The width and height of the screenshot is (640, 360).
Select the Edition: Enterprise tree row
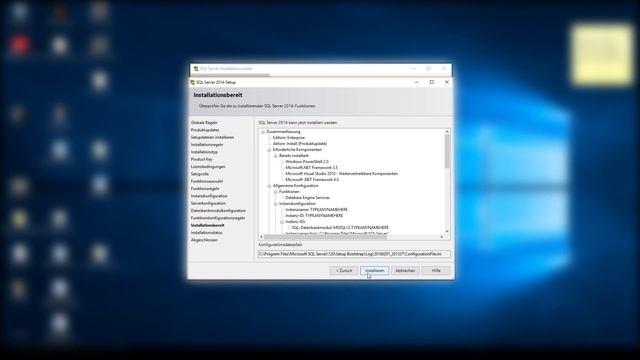pos(289,138)
